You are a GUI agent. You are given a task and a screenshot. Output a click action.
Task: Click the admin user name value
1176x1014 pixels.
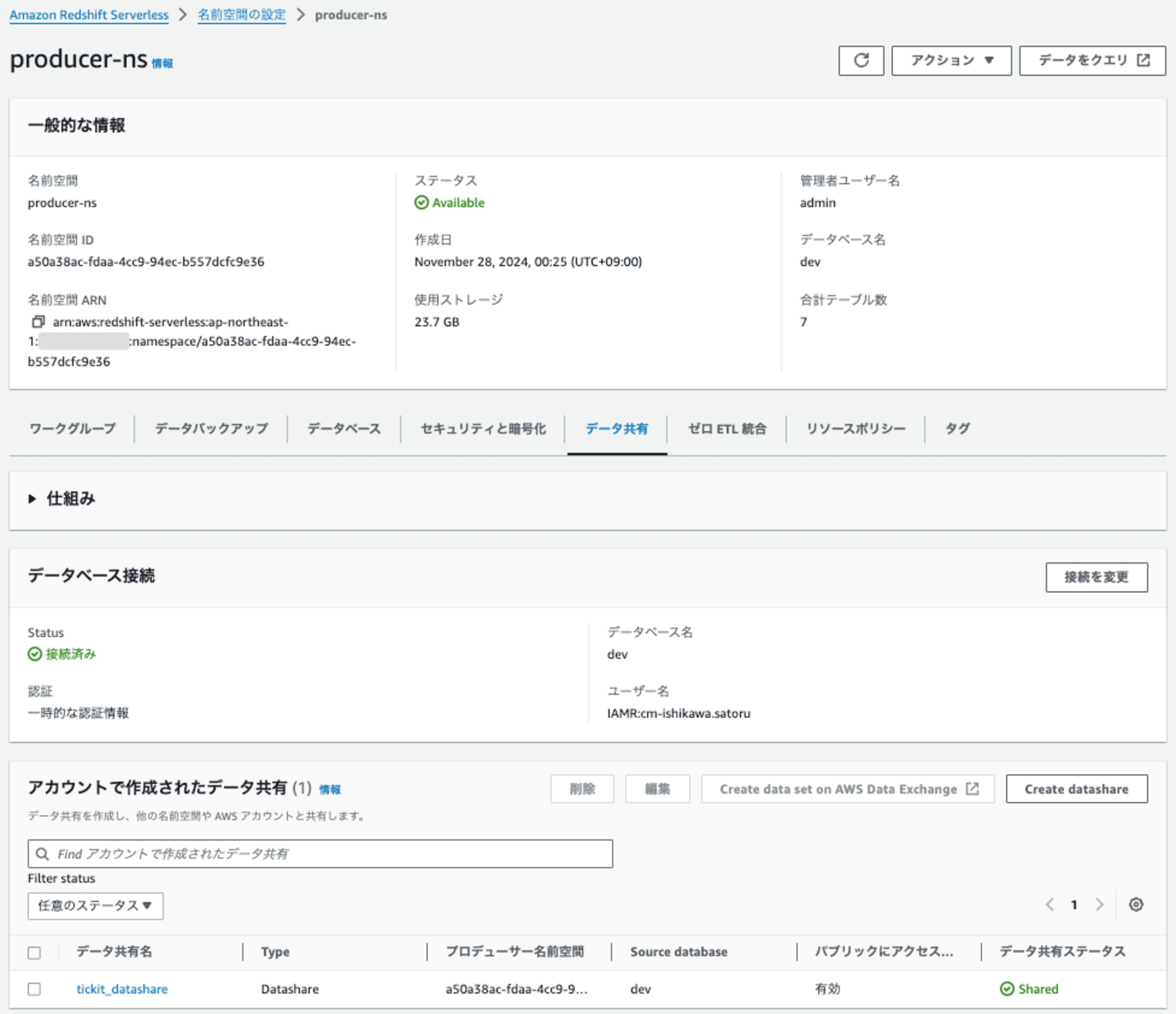[x=817, y=203]
